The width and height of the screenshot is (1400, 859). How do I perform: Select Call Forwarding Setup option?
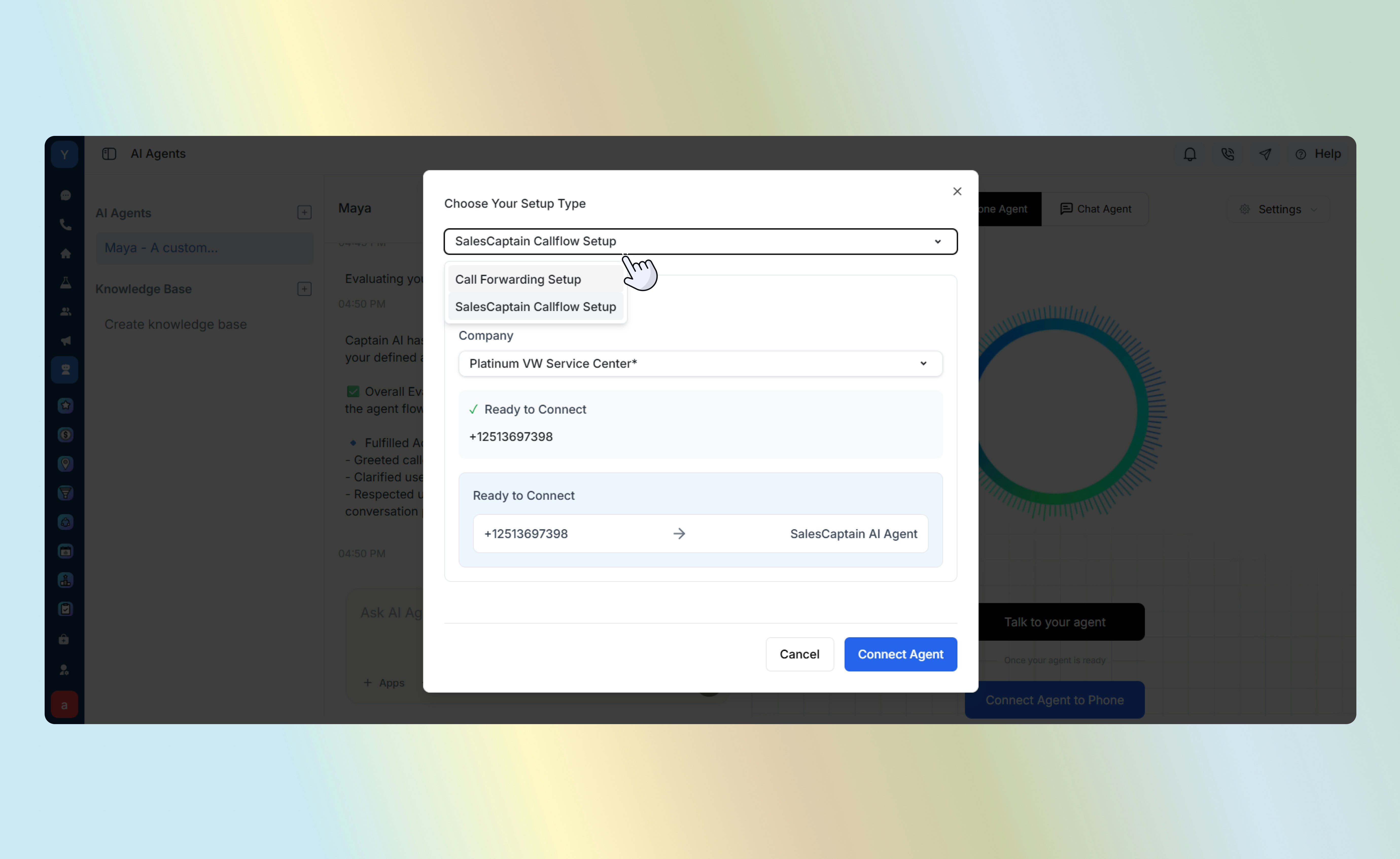pos(518,279)
